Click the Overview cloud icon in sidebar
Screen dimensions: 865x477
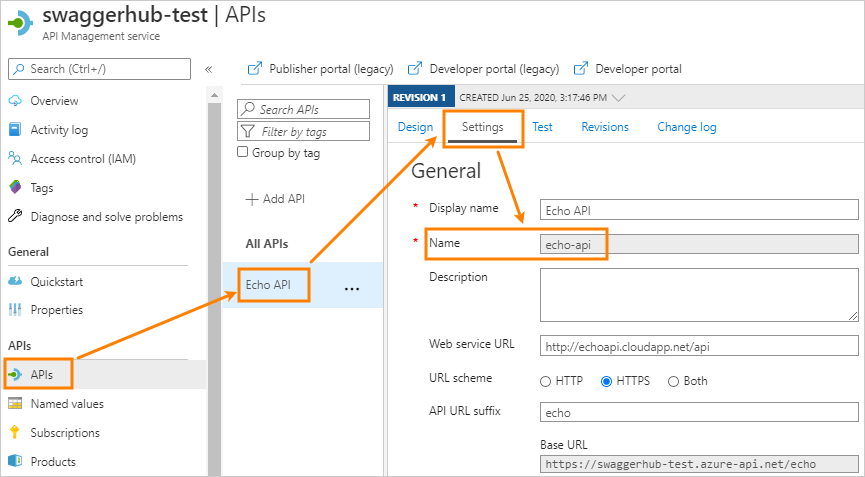click(15, 101)
